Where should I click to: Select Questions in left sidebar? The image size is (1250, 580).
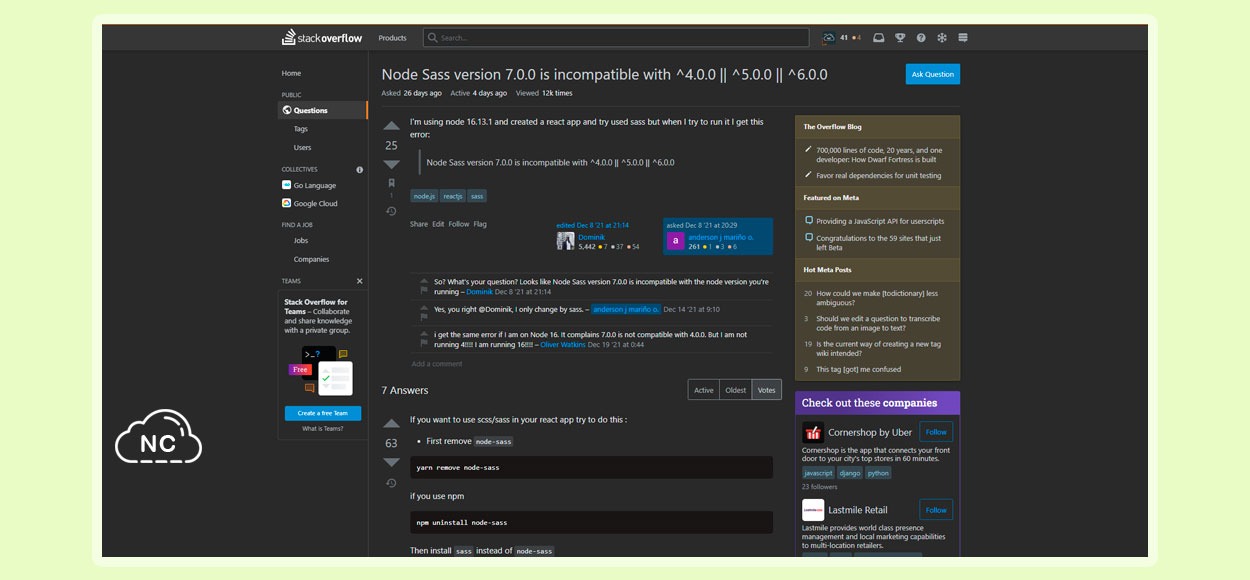323,110
